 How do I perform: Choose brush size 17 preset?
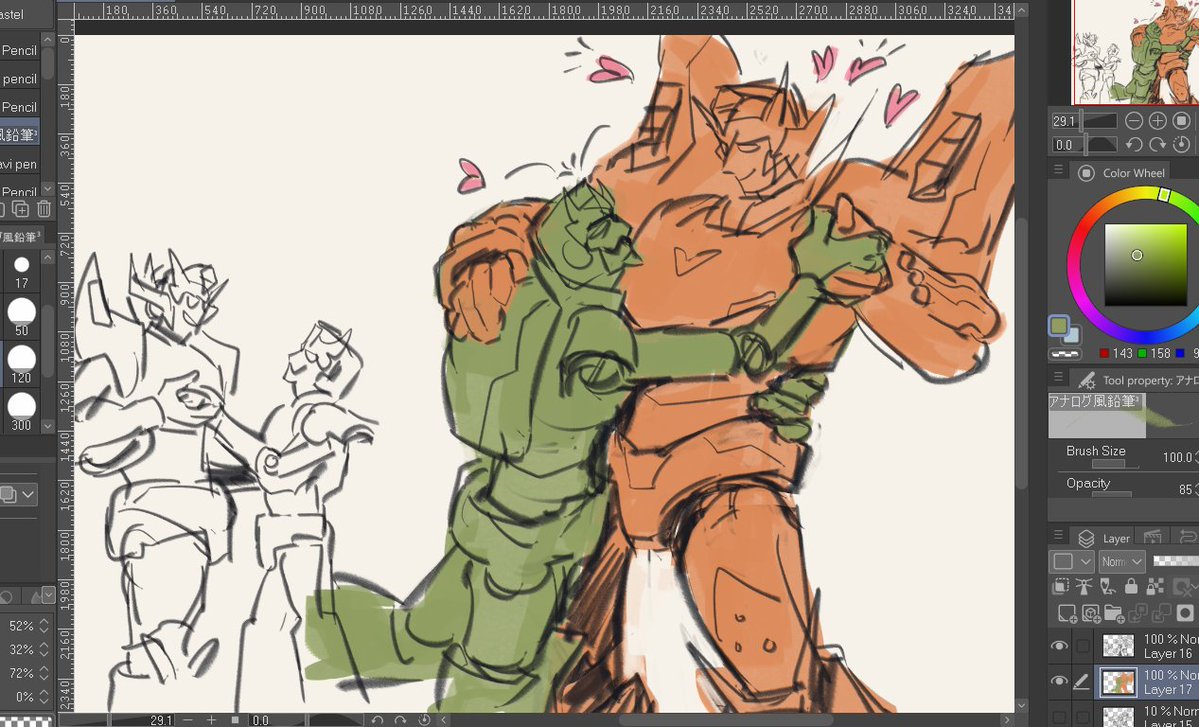point(21,272)
